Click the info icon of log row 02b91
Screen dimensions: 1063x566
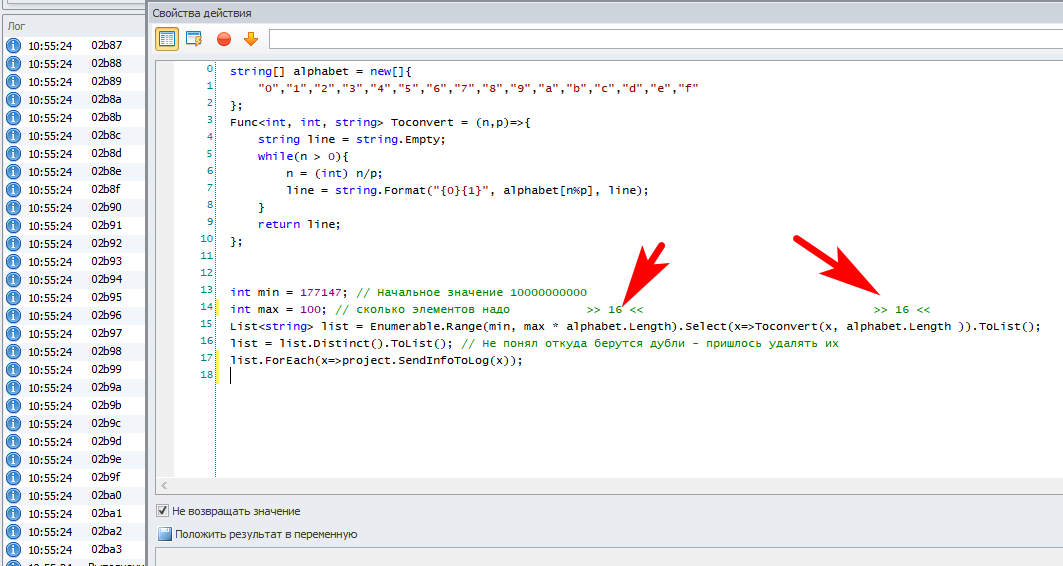coord(14,226)
